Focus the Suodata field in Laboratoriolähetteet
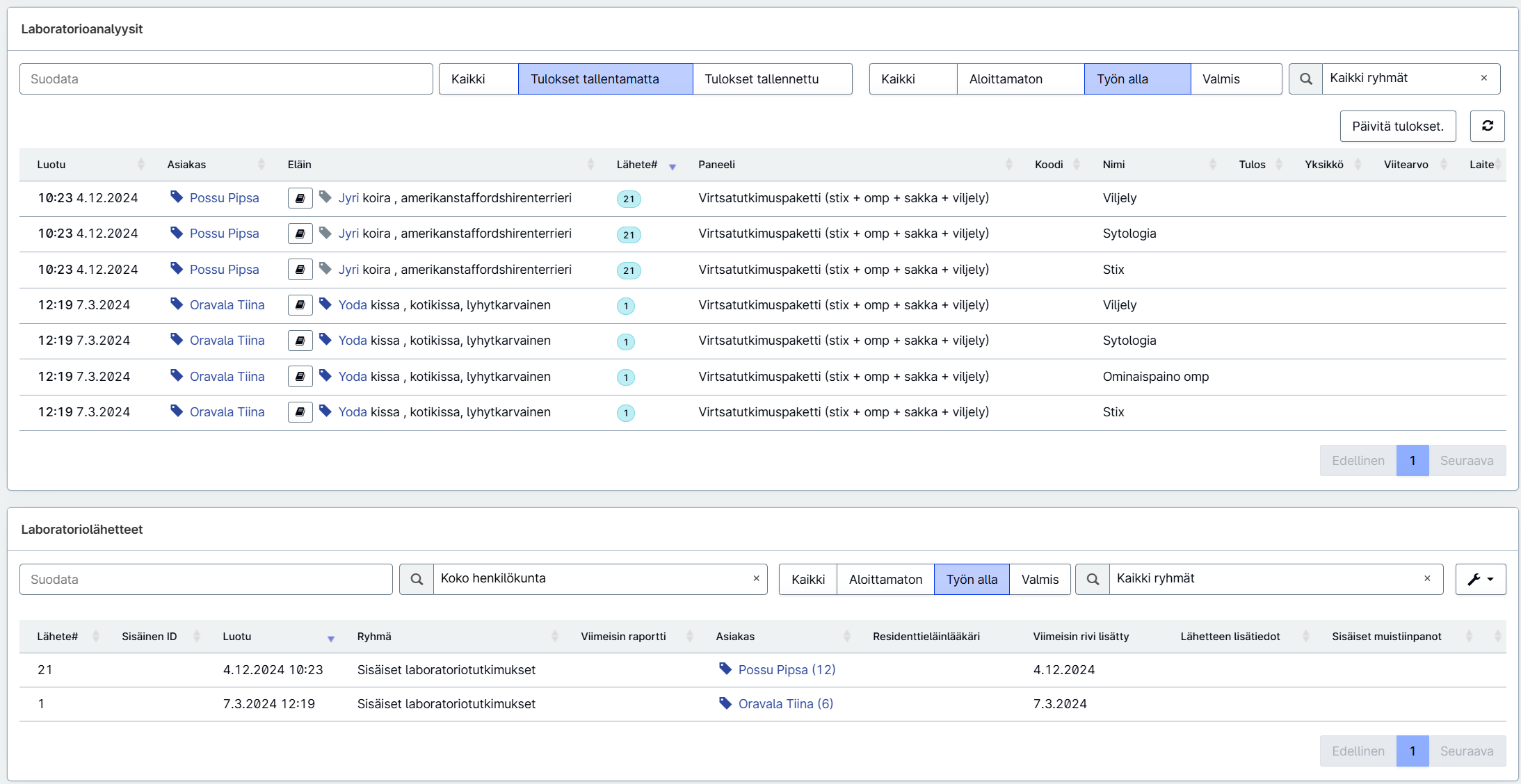Viewport: 1521px width, 784px height. [206, 579]
